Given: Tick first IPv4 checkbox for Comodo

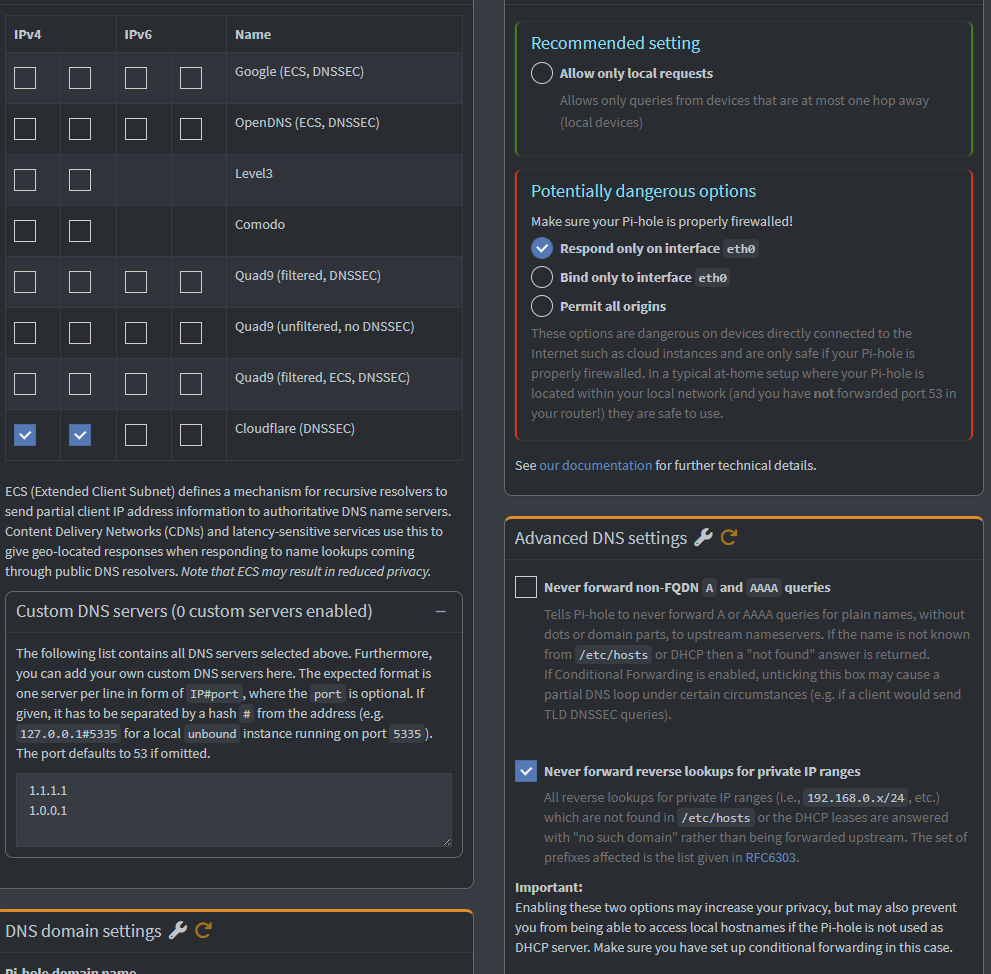Looking at the screenshot, I should tap(25, 231).
